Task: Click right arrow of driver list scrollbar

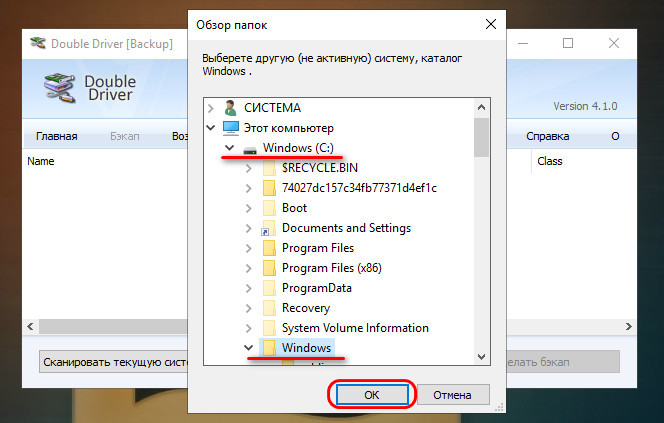Action: [628, 326]
